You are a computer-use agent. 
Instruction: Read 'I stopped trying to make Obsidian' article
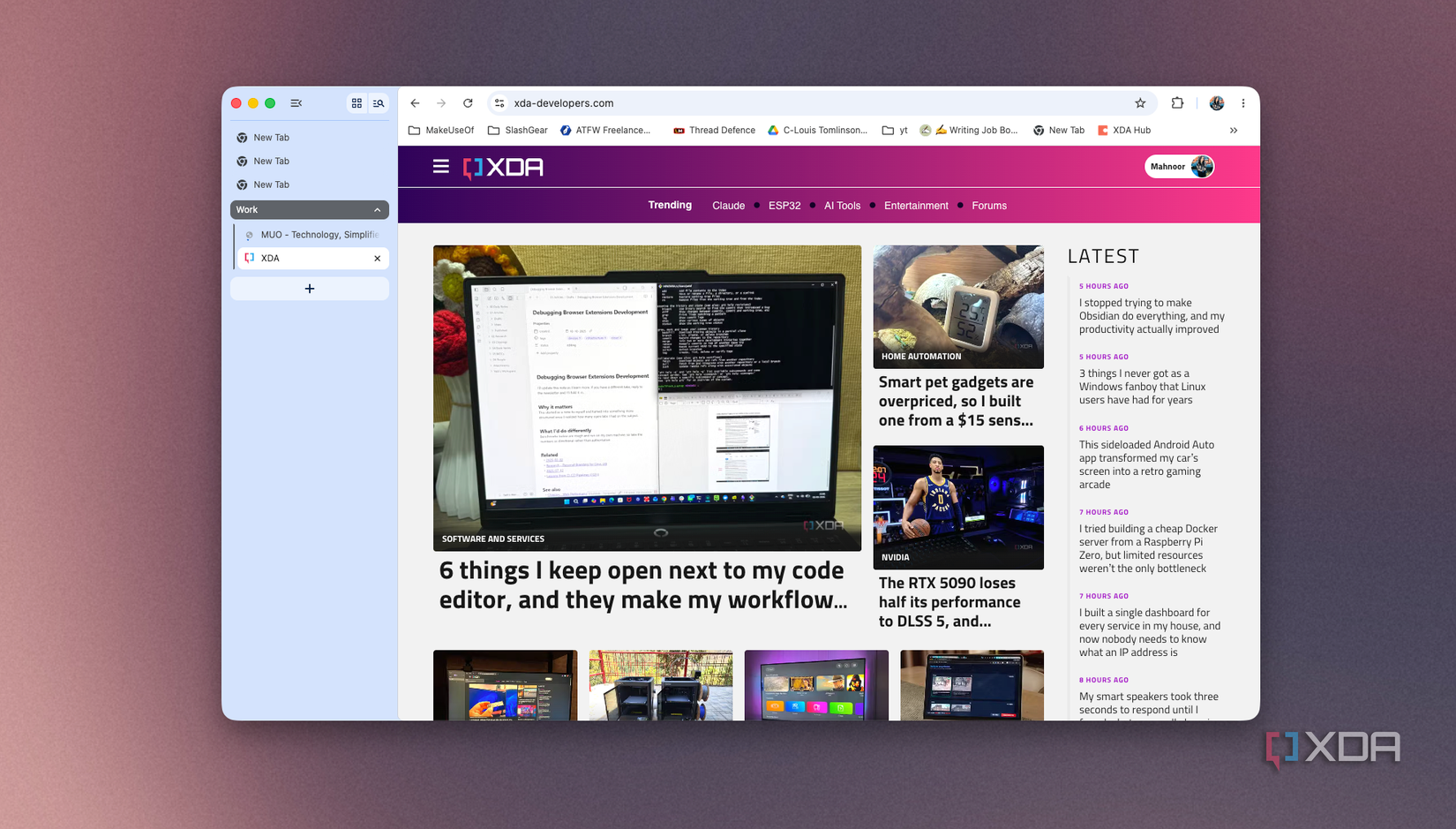point(1152,316)
